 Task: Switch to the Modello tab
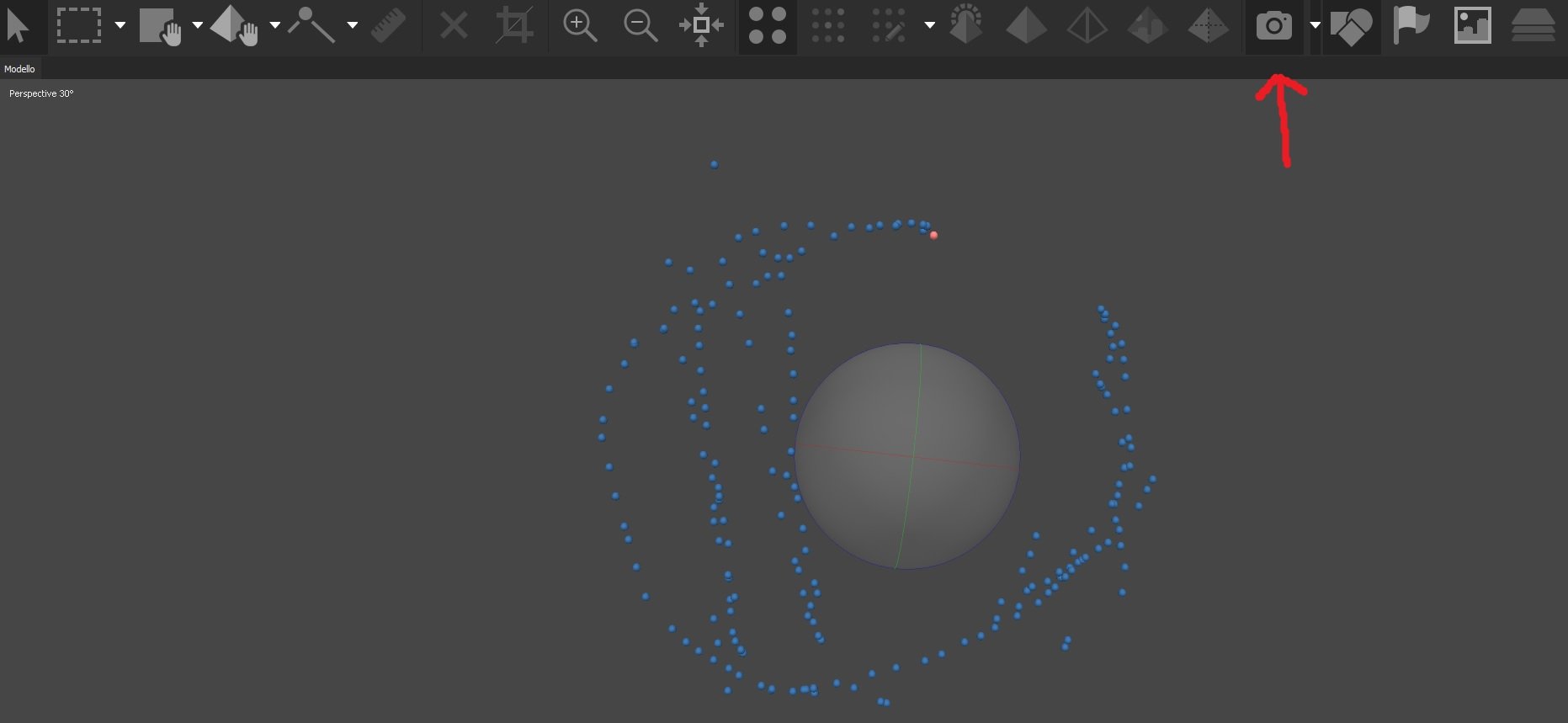[19, 69]
